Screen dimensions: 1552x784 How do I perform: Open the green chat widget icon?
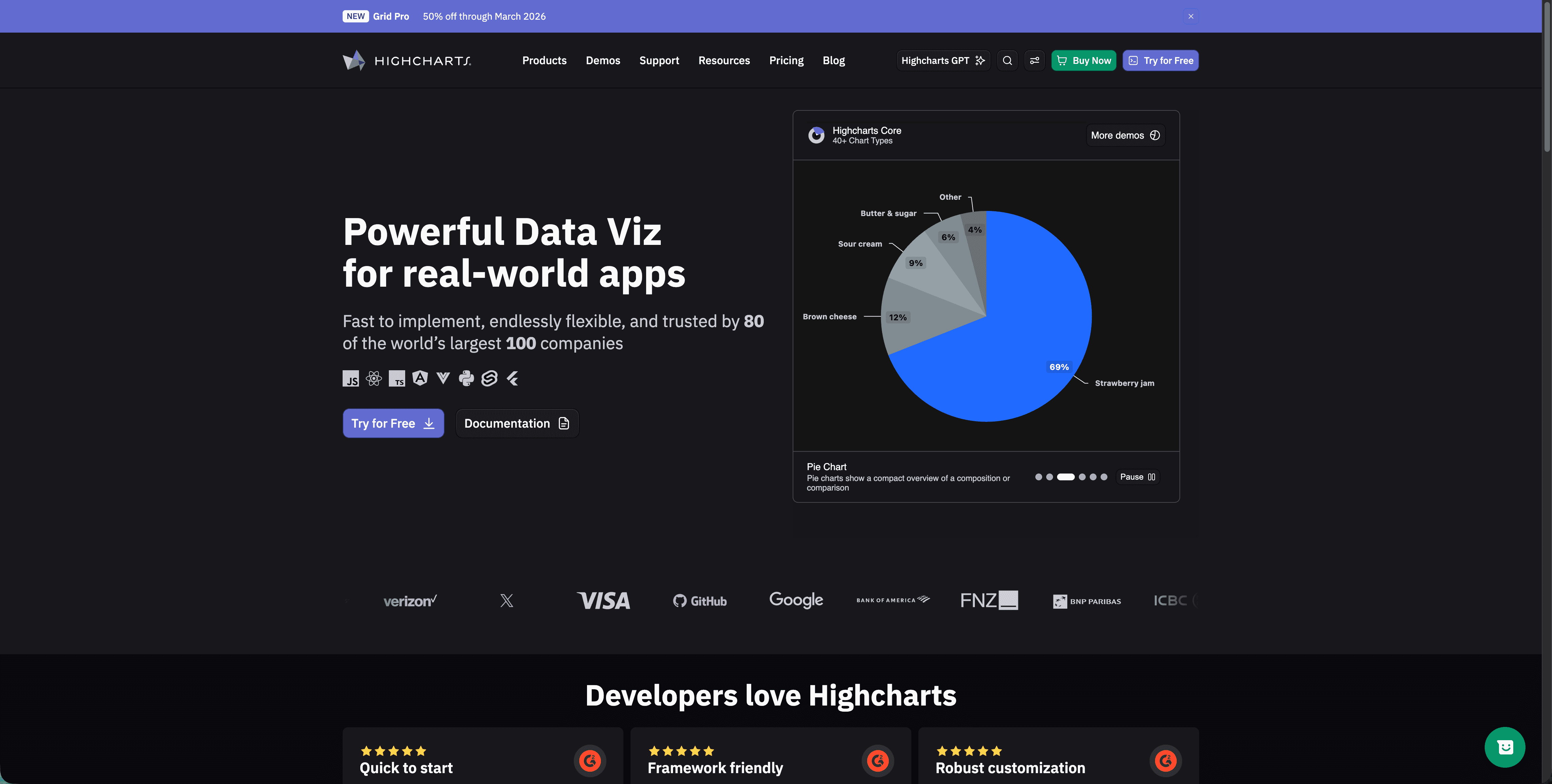1504,747
